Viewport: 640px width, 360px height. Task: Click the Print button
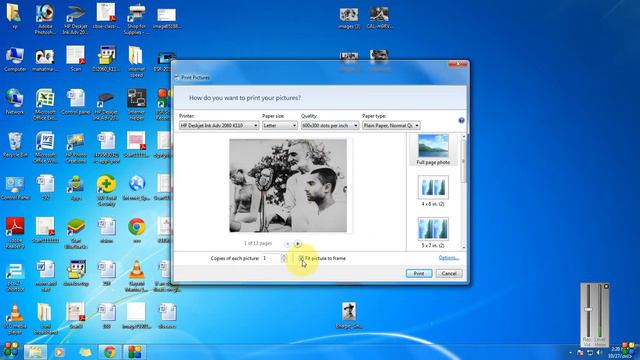click(x=419, y=273)
